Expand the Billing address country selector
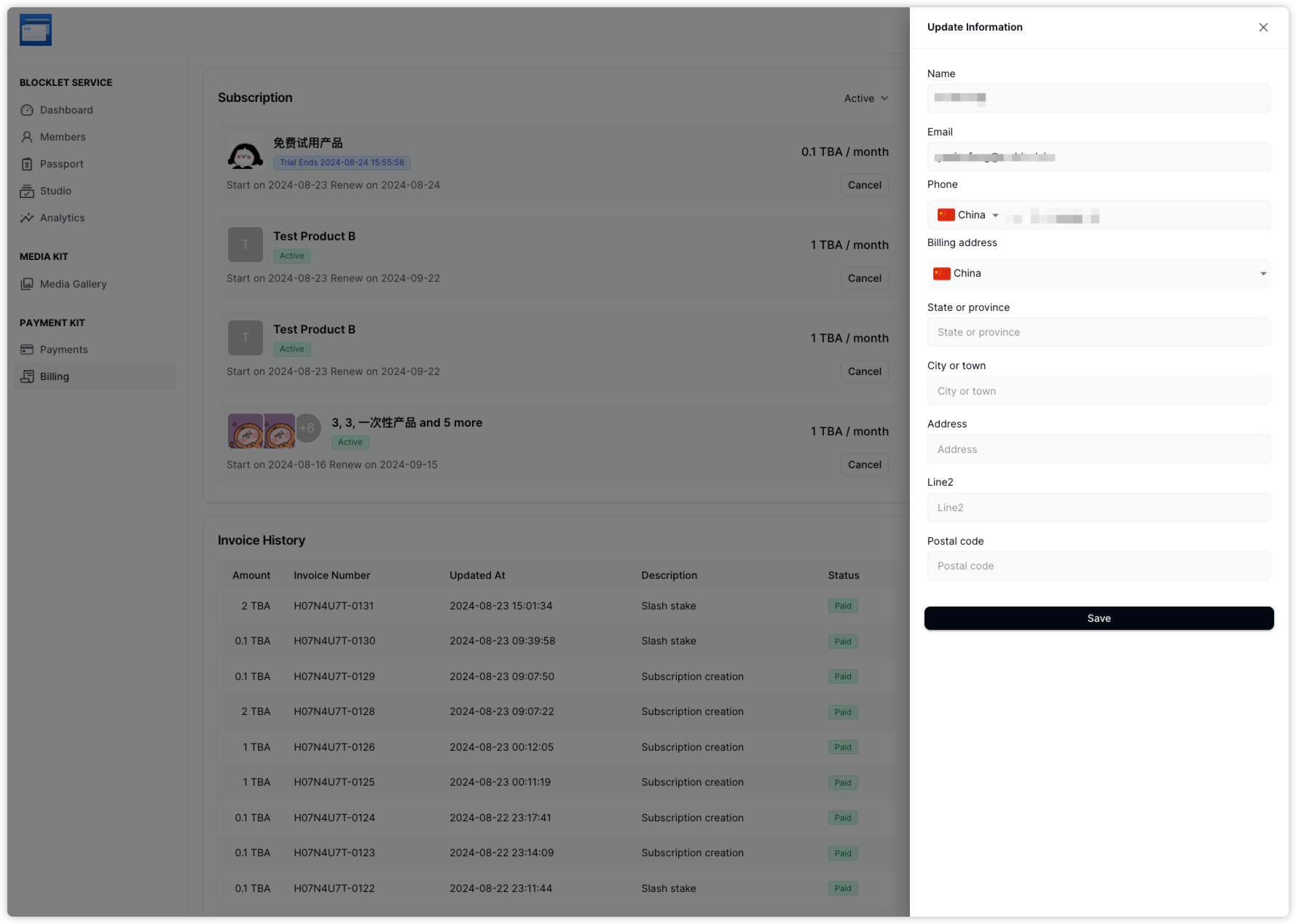The height and width of the screenshot is (924, 1296). point(1099,274)
